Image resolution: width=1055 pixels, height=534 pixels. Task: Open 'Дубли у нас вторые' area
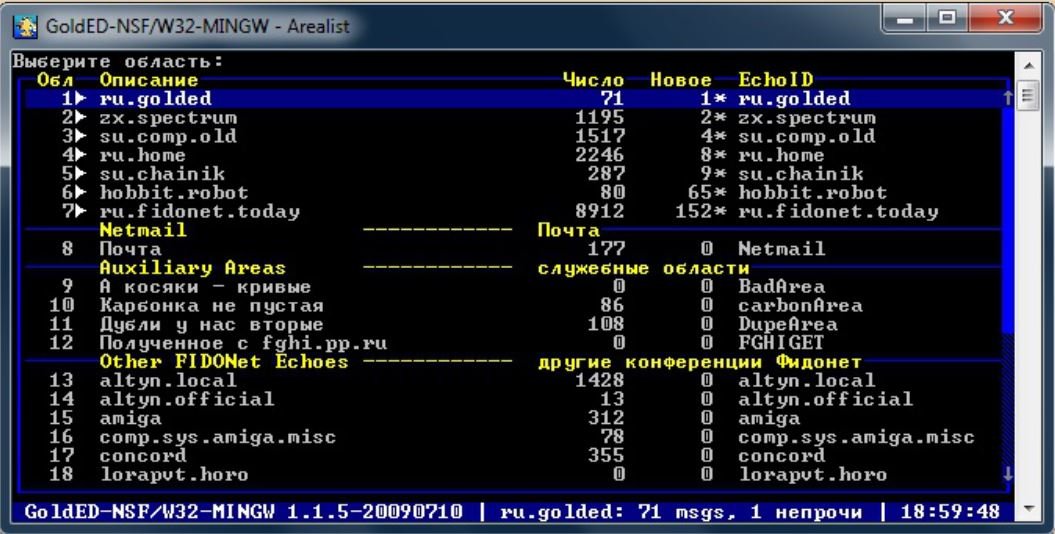[x=514, y=324]
